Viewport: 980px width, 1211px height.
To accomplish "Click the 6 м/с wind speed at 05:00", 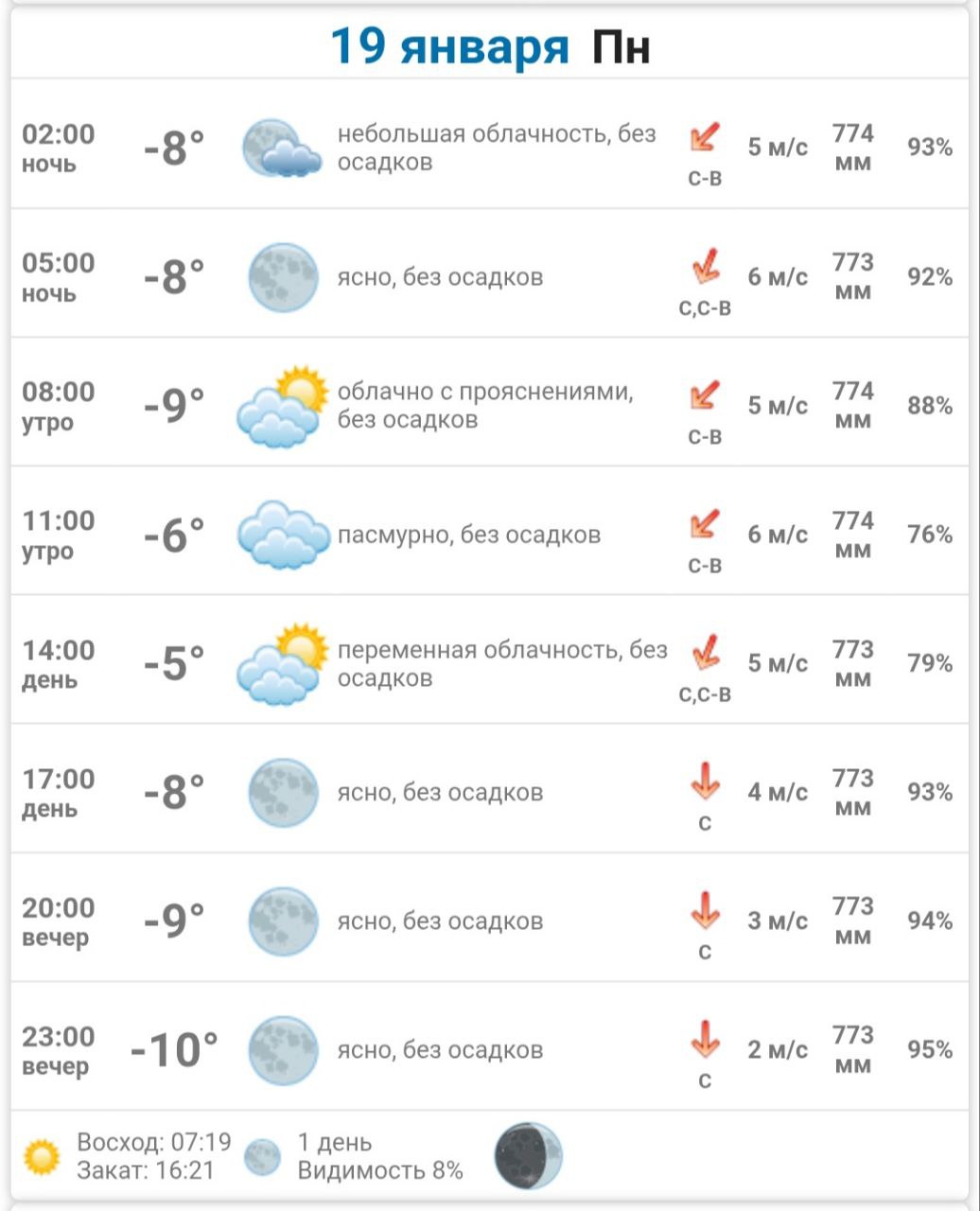I will click(x=778, y=277).
